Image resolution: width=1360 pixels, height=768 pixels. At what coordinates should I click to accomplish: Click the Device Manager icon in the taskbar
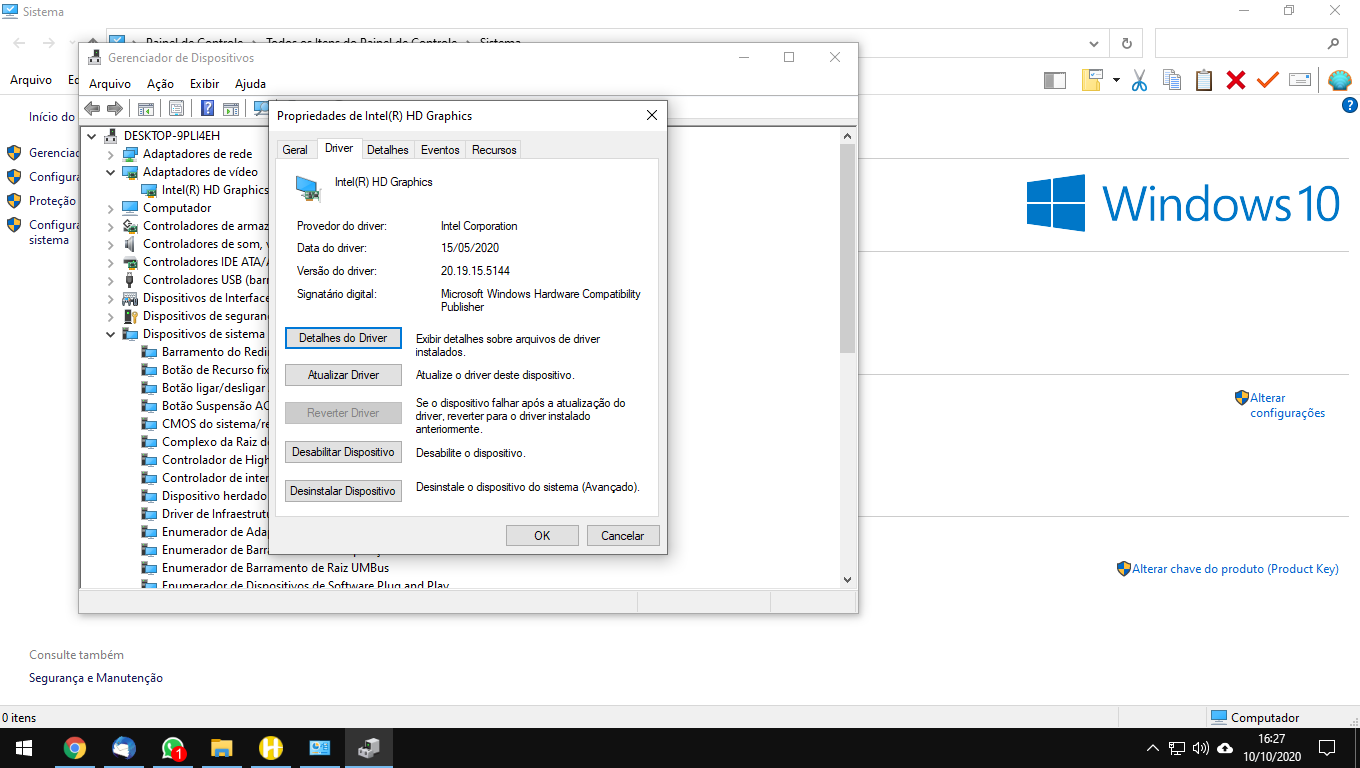coord(368,748)
